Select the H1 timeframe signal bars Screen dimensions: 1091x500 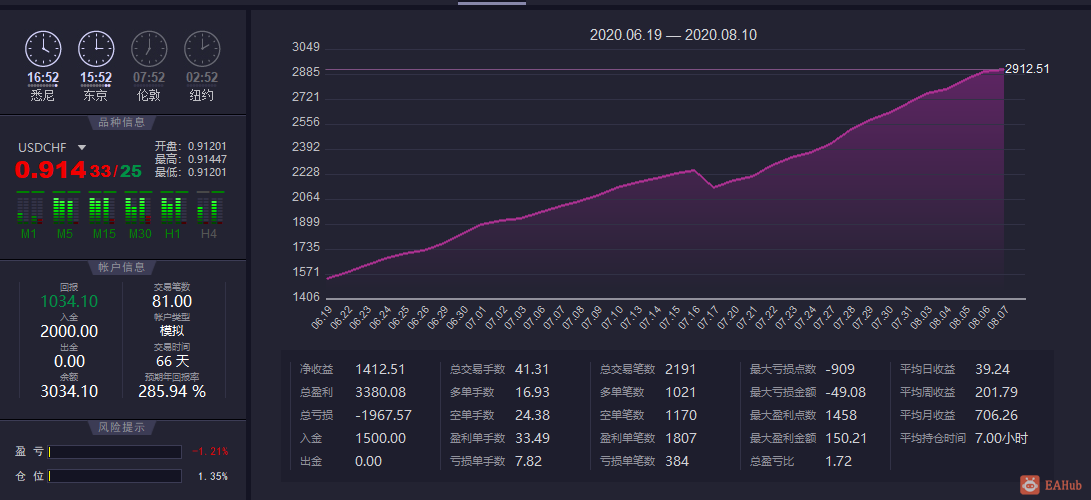(174, 207)
